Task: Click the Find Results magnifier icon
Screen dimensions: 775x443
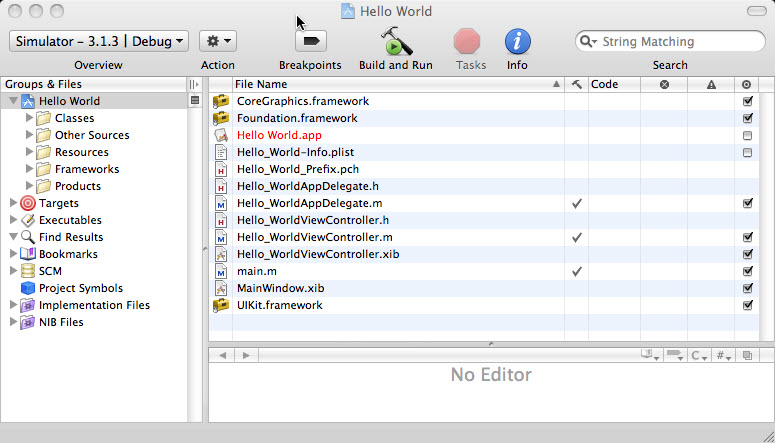Action: [x=28, y=237]
